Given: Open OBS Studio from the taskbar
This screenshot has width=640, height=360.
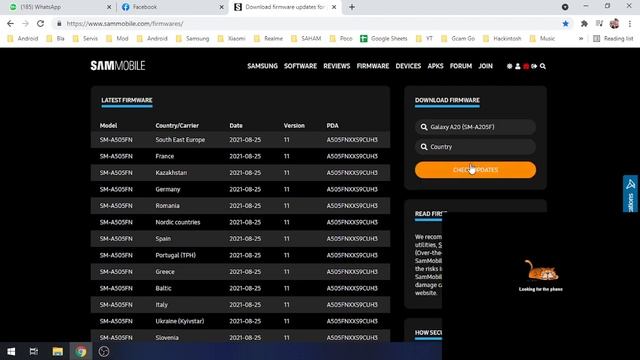Looking at the screenshot, I should coord(104,351).
